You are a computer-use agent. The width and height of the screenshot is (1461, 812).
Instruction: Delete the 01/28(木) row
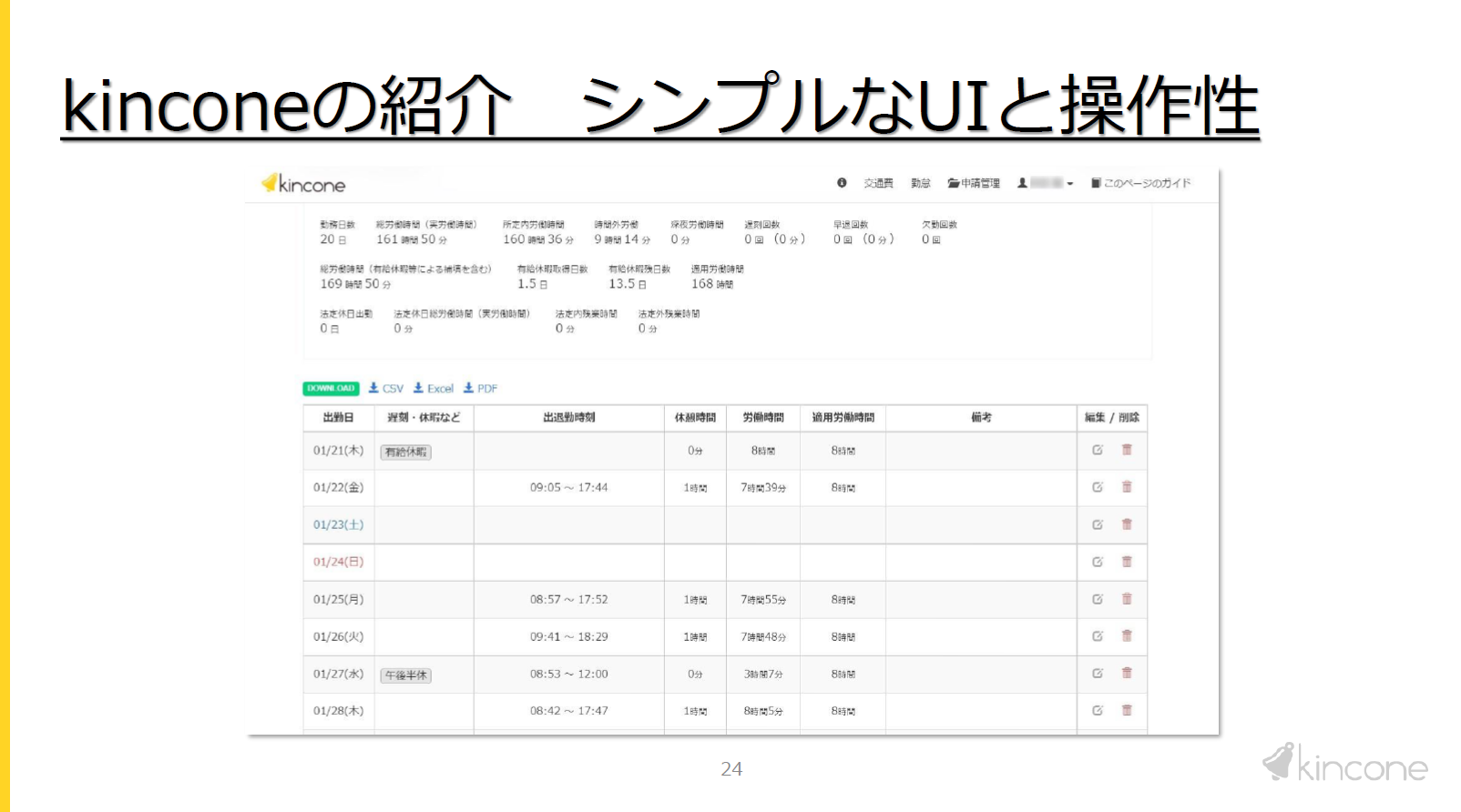1127,710
